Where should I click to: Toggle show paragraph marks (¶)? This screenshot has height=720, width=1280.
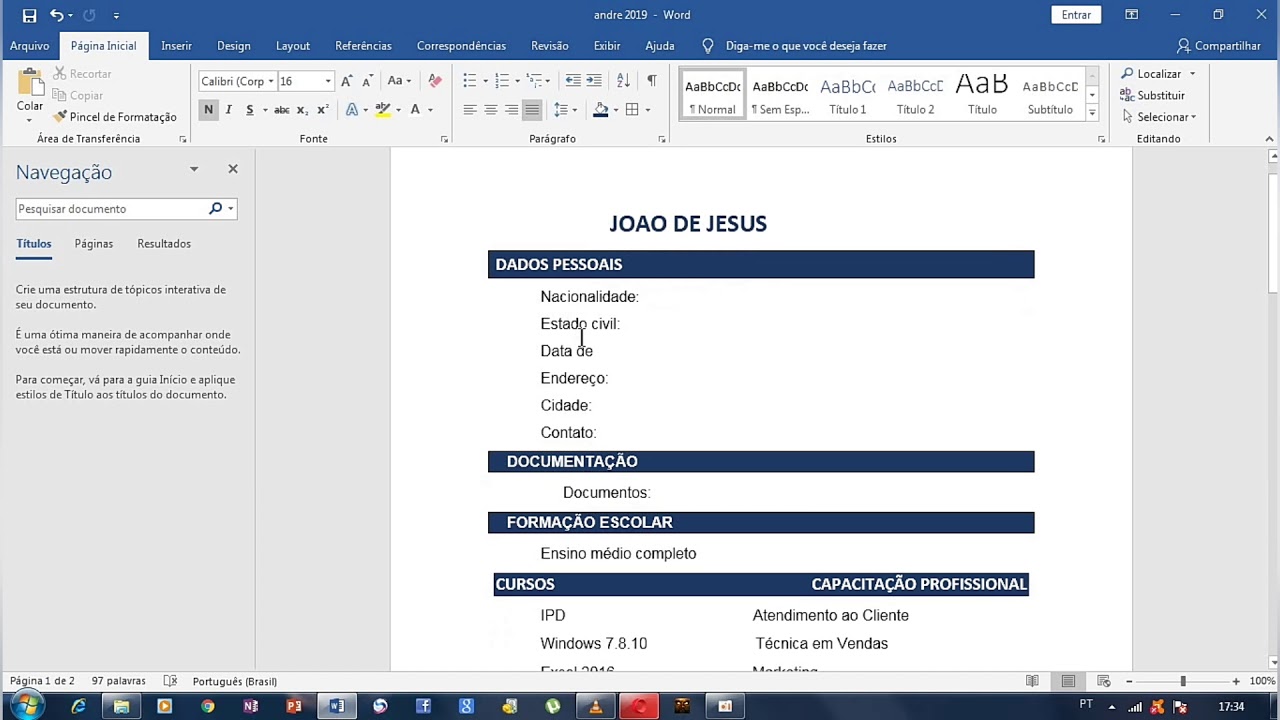point(652,81)
